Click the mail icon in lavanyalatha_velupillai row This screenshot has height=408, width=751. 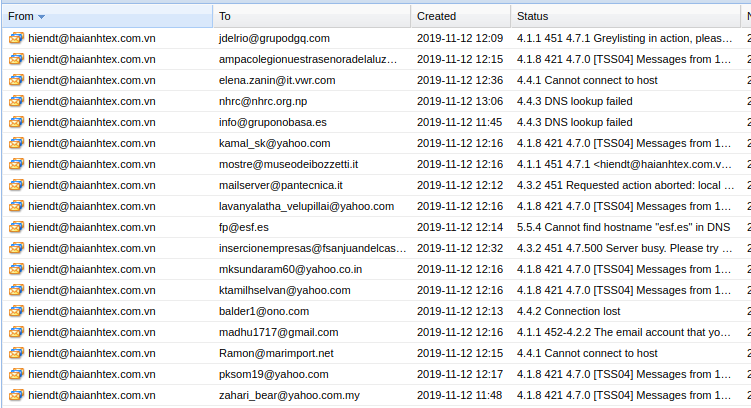(x=16, y=206)
